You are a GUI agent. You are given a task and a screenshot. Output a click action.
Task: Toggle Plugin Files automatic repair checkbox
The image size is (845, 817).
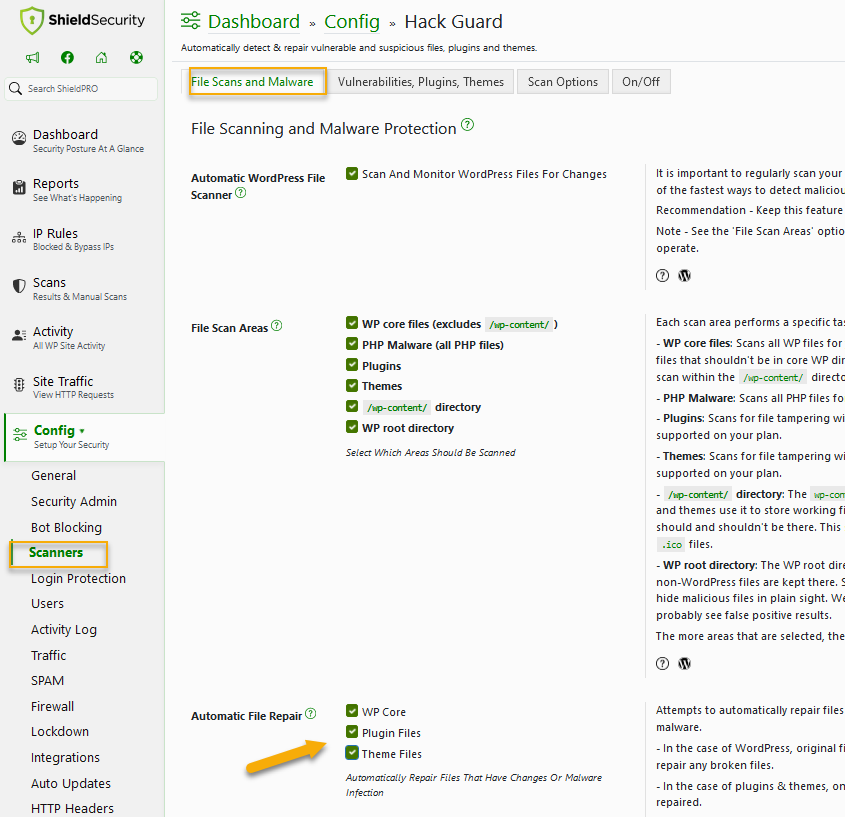tap(352, 732)
